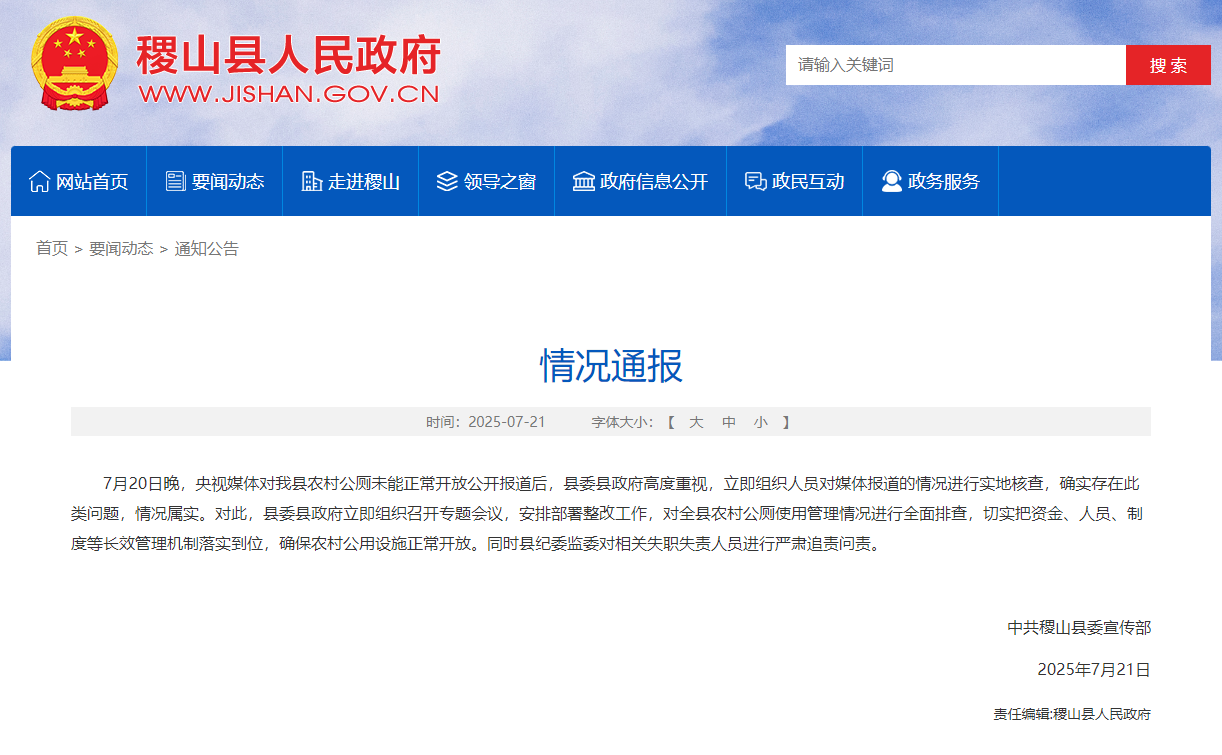Set font size to 中 (medium)
This screenshot has height=755, width=1222.
click(729, 422)
